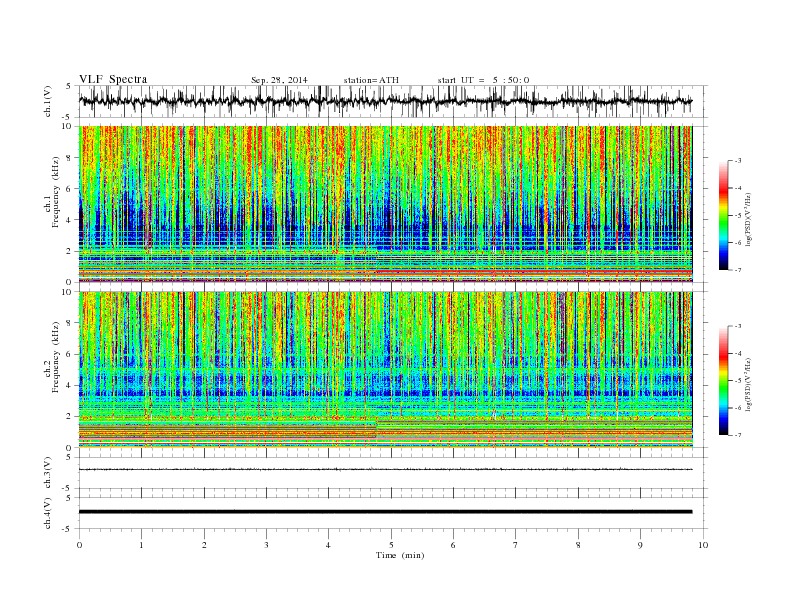Click the ch.1 spectrogram "2" kHz tick label
Image resolution: width=792 pixels, height=612 pixels.
[x=70, y=251]
